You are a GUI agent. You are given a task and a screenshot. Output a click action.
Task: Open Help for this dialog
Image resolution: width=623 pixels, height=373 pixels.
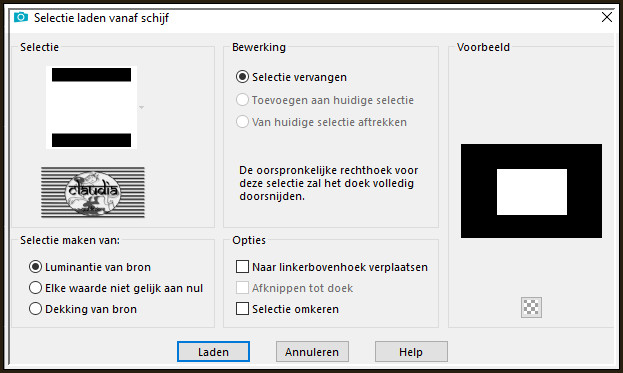(411, 352)
